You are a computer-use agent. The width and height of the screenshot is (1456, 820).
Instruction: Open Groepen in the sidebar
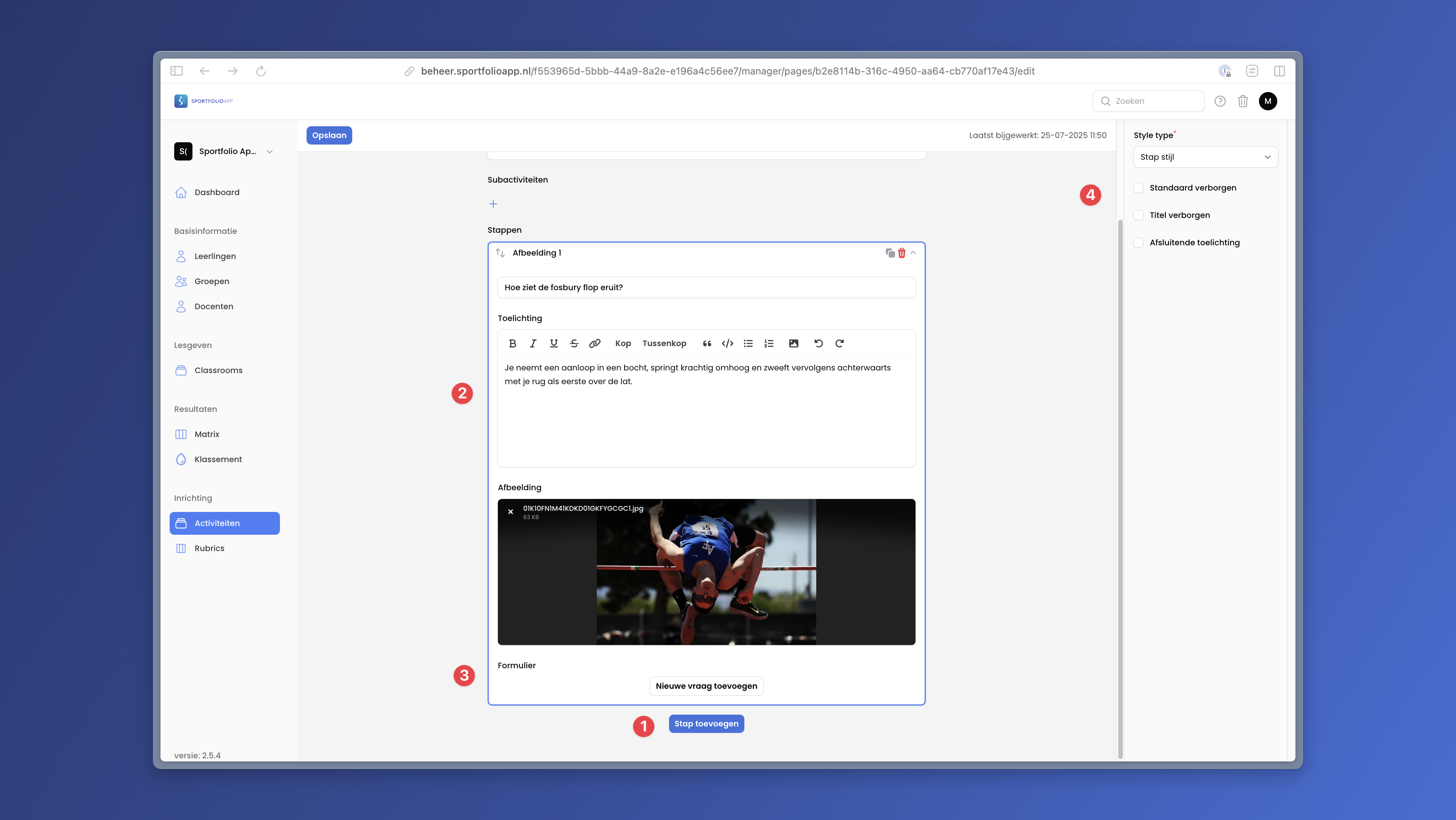pos(224,281)
